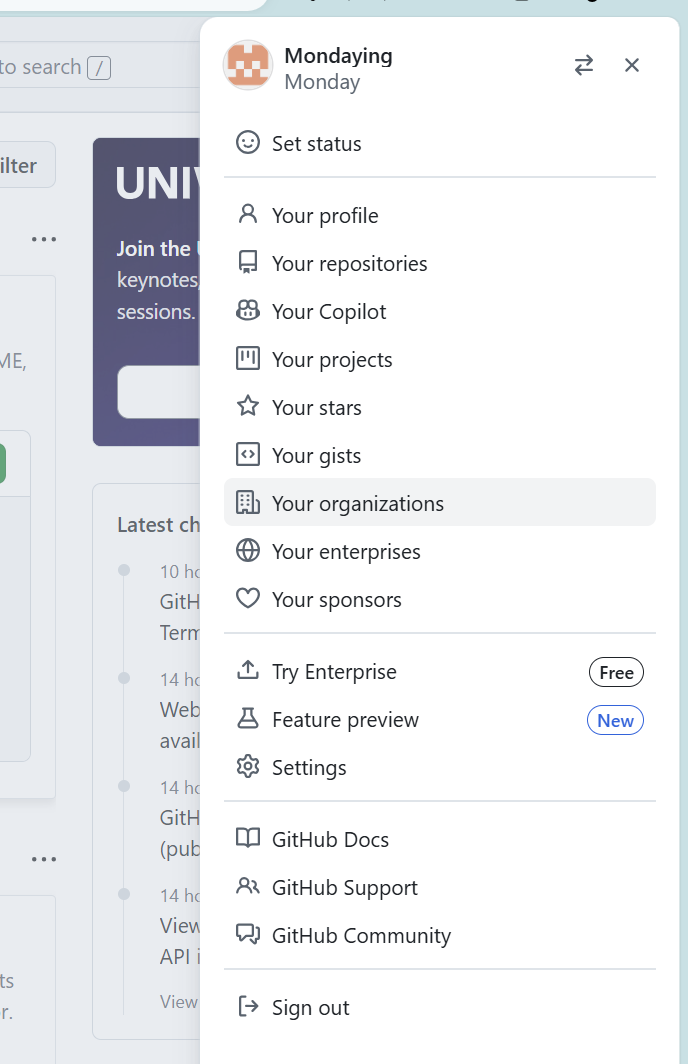Close the user menu panel
The image size is (688, 1064).
pyautogui.click(x=632, y=65)
